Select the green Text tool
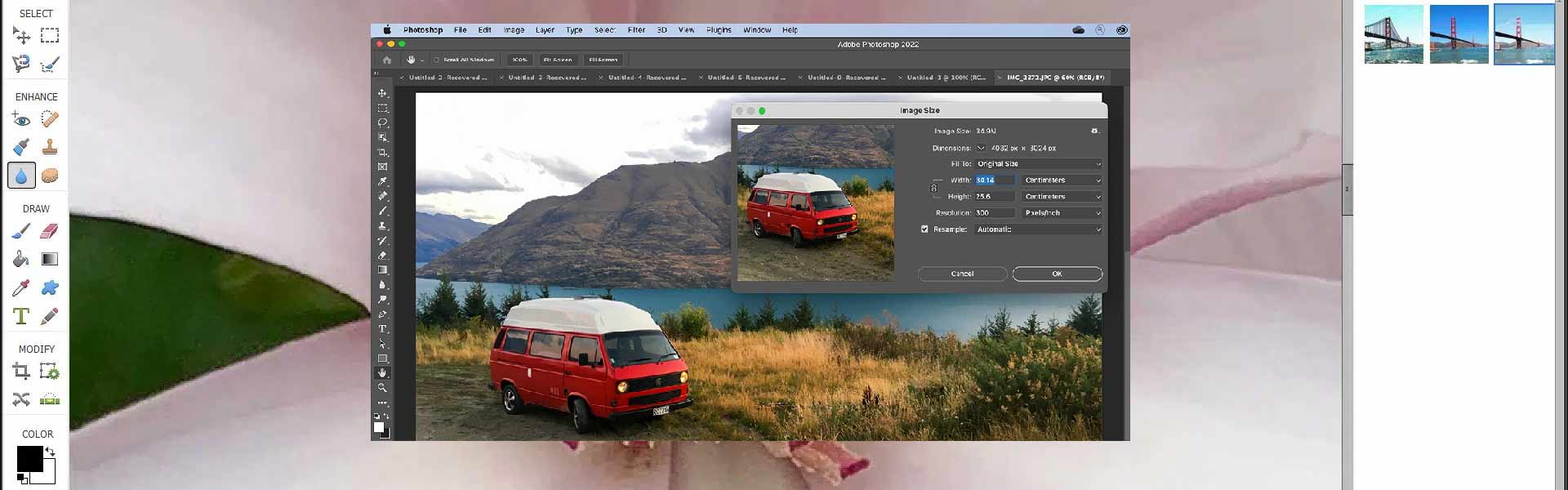Screen dimensions: 1568x490 coord(21,316)
